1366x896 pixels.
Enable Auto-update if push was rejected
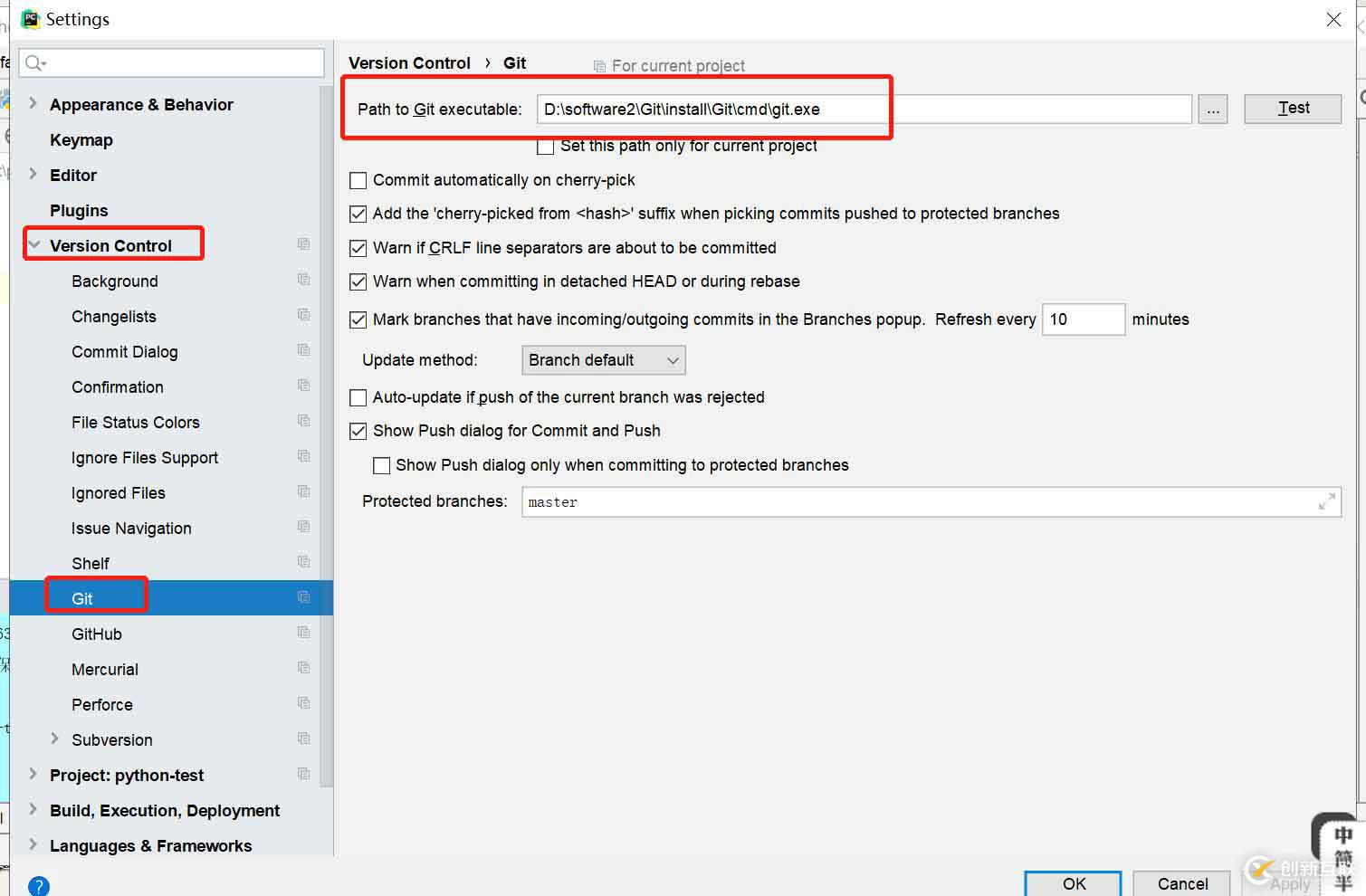[358, 398]
